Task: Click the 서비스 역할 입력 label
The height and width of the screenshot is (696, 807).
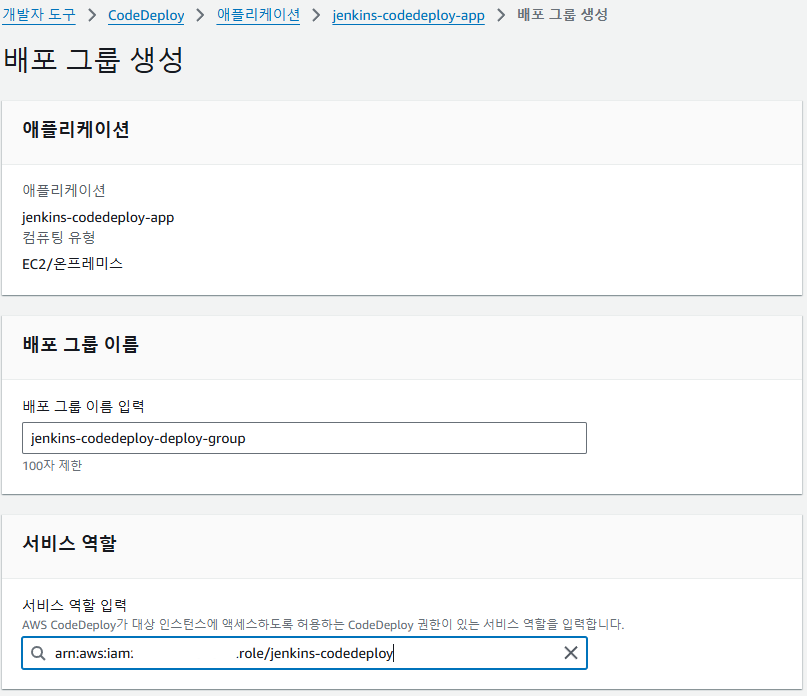Action: pyautogui.click(x=74, y=605)
